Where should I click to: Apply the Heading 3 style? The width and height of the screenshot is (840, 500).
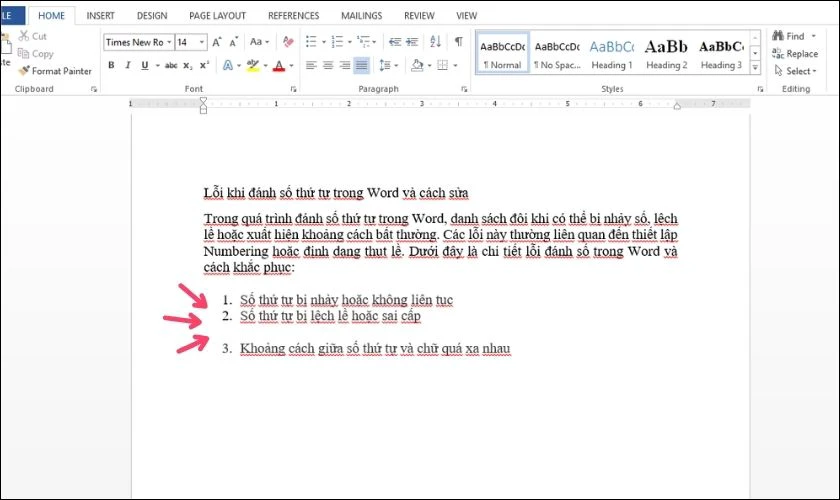(721, 53)
